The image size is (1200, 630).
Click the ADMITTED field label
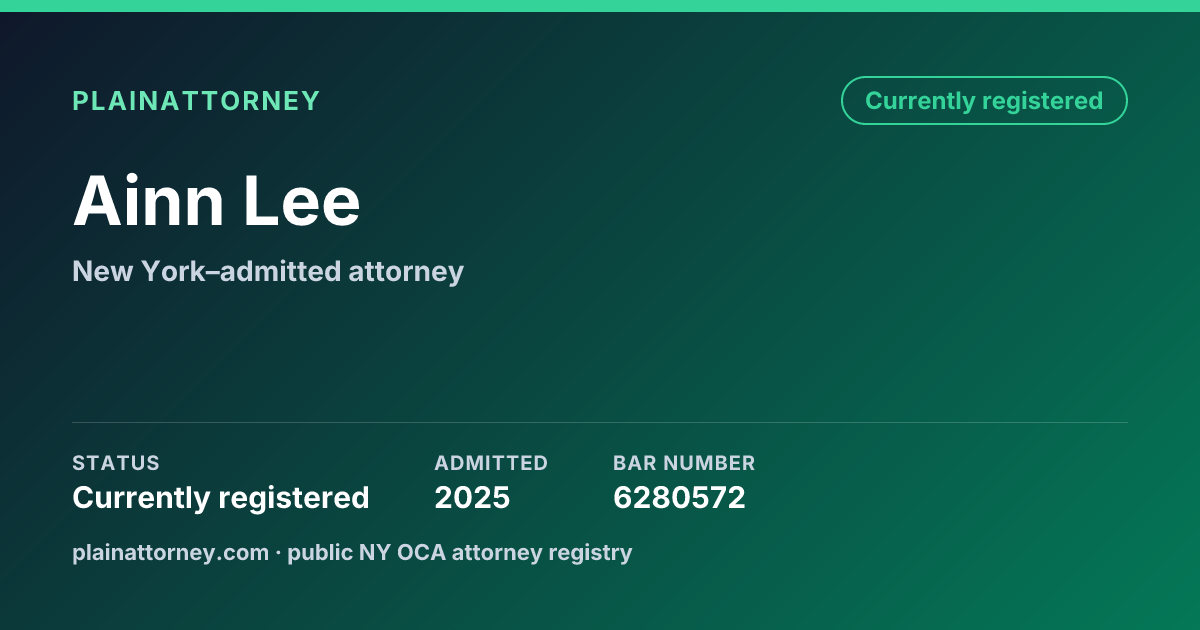pos(491,463)
